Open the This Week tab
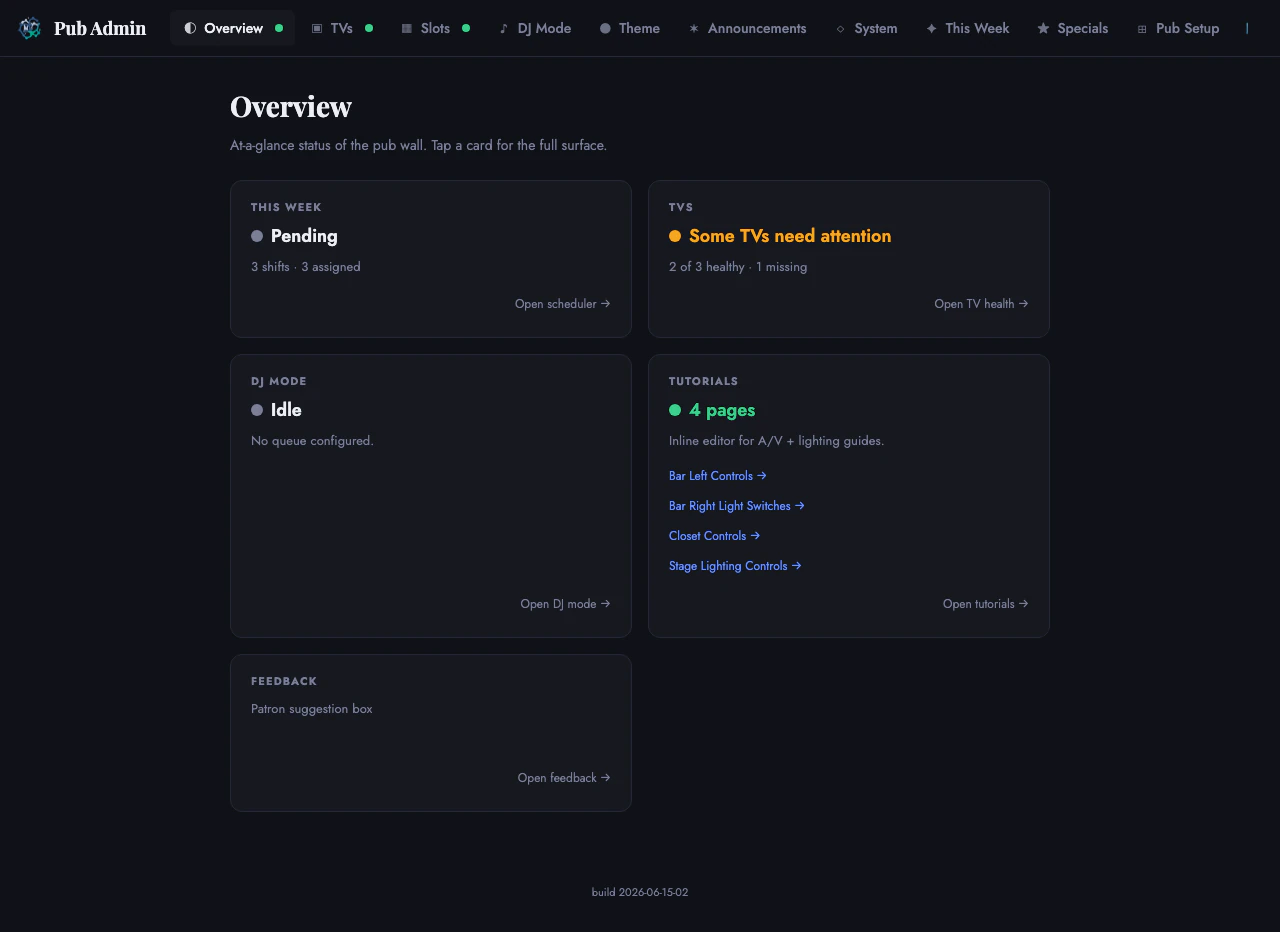The height and width of the screenshot is (932, 1280). (967, 28)
